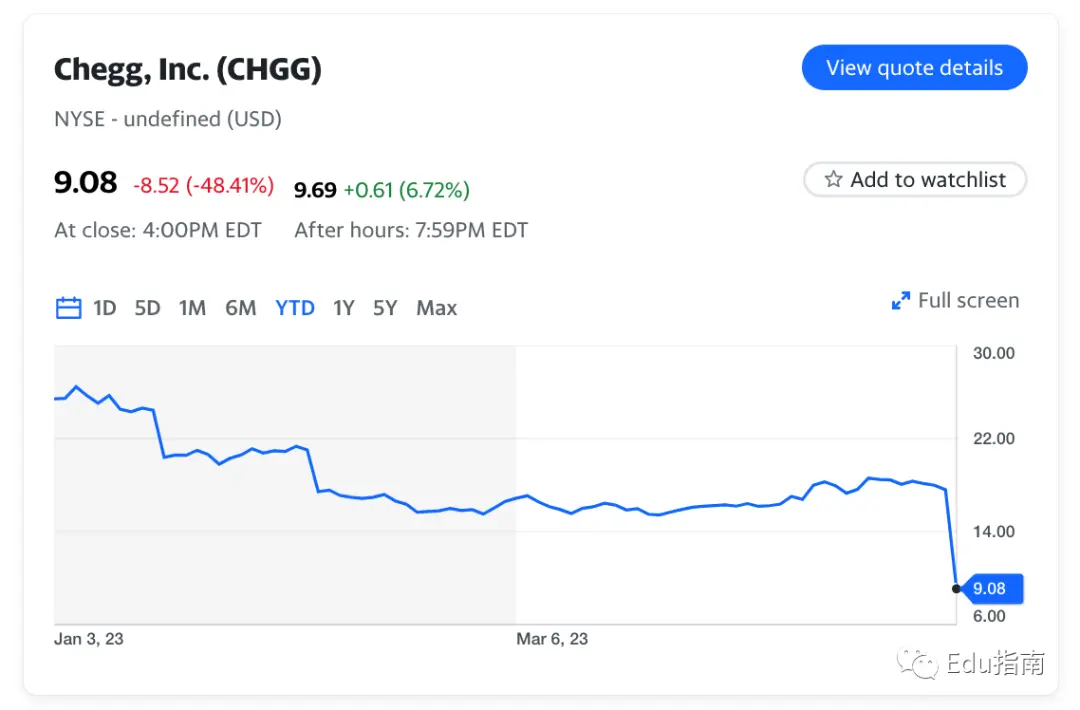This screenshot has height=710, width=1080.
Task: Show the 6M price history
Action: point(240,308)
